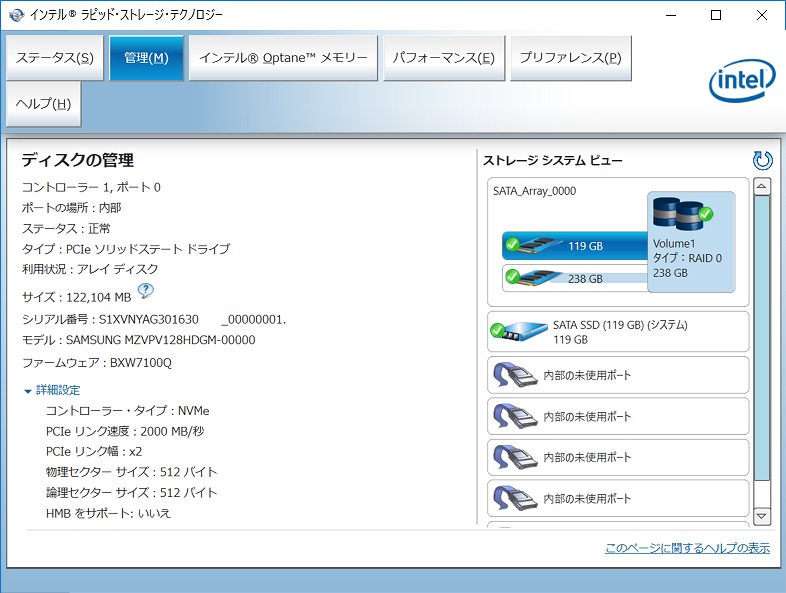Minimize the window
The height and width of the screenshot is (593, 786).
671,15
